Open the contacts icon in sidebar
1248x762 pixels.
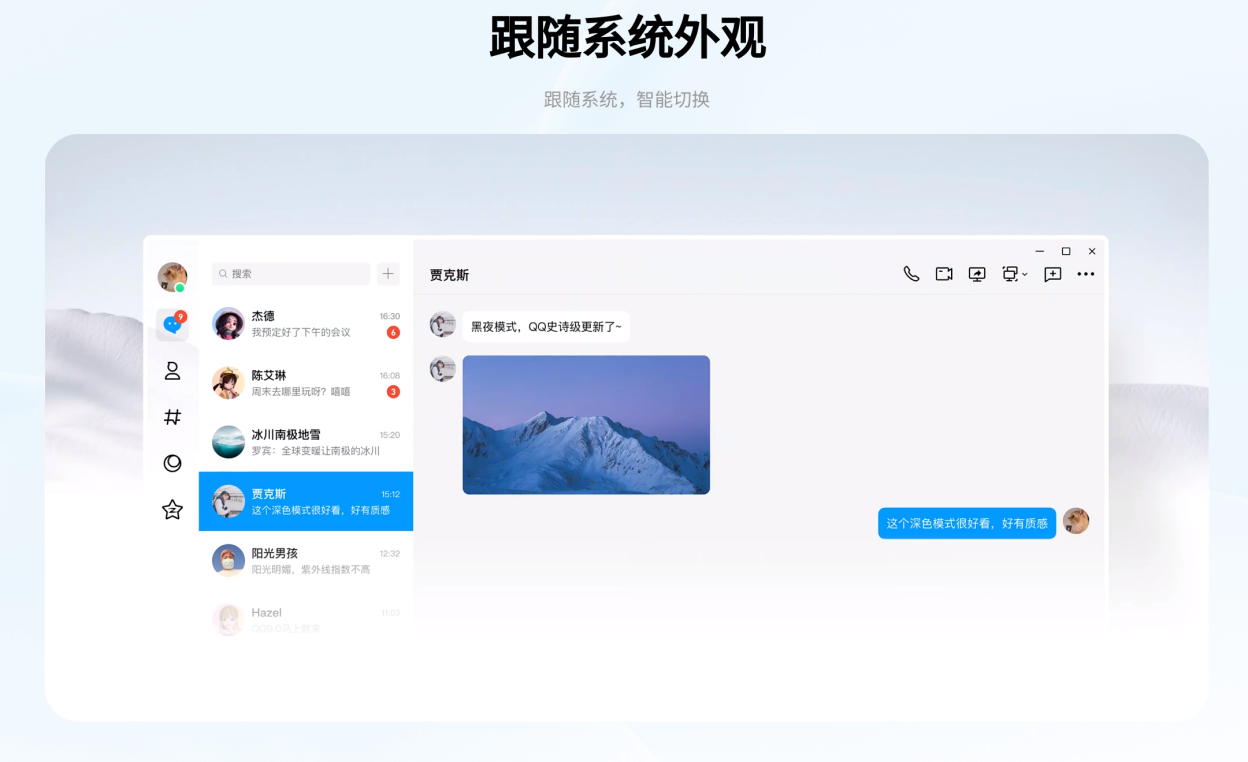click(172, 371)
